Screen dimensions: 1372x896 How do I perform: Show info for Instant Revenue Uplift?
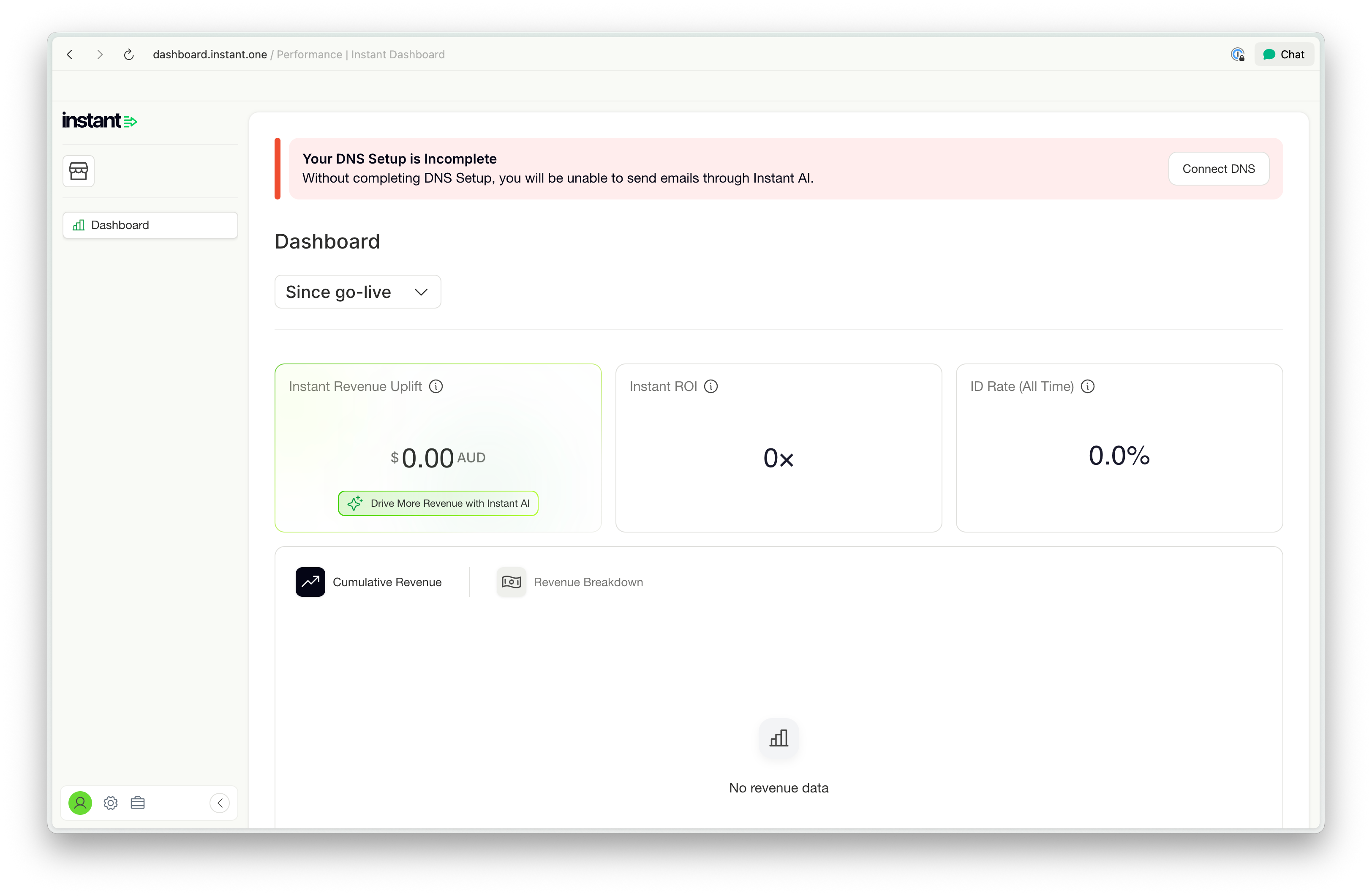coord(436,387)
